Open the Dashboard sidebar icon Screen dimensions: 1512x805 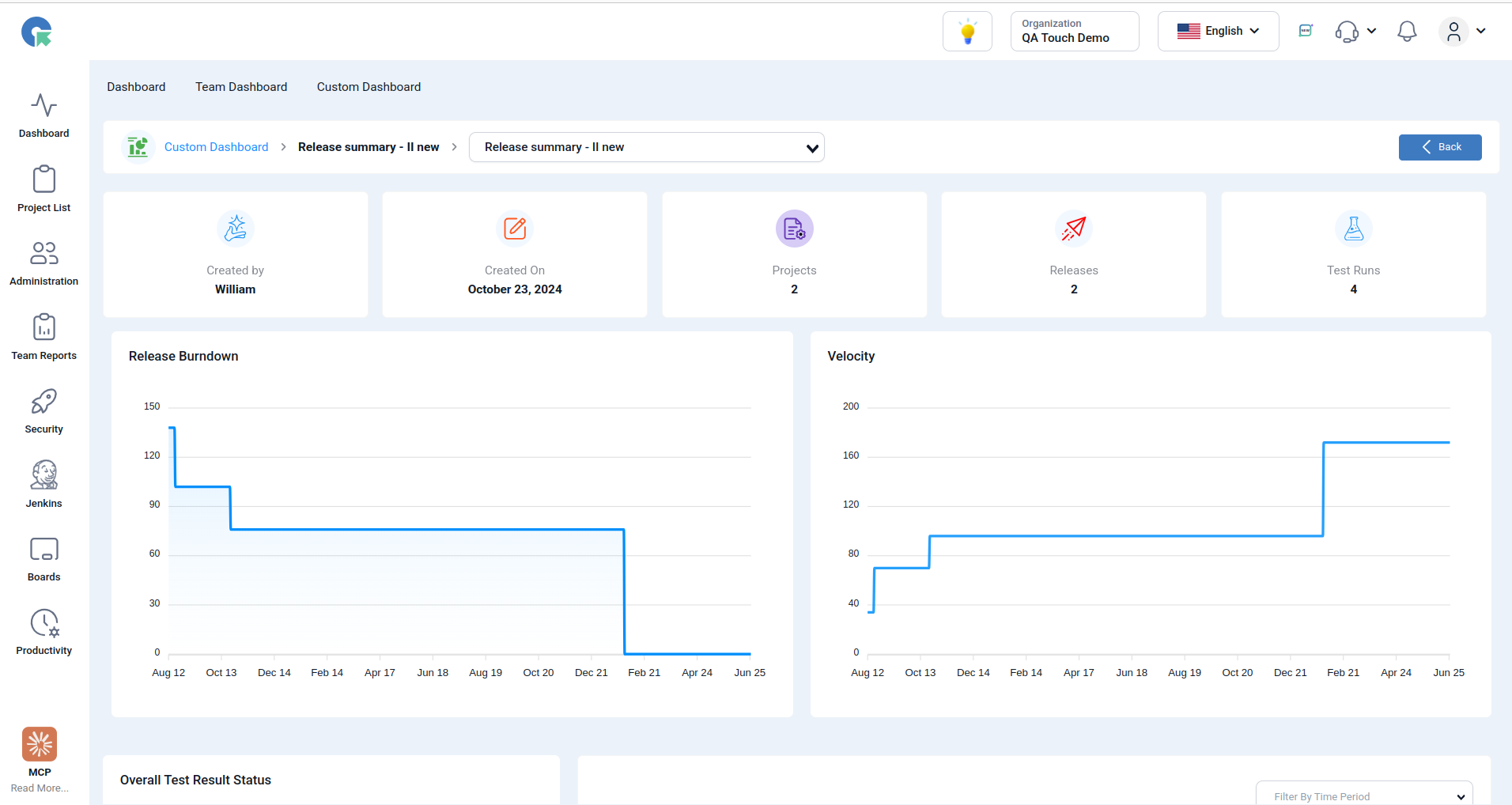click(x=43, y=105)
